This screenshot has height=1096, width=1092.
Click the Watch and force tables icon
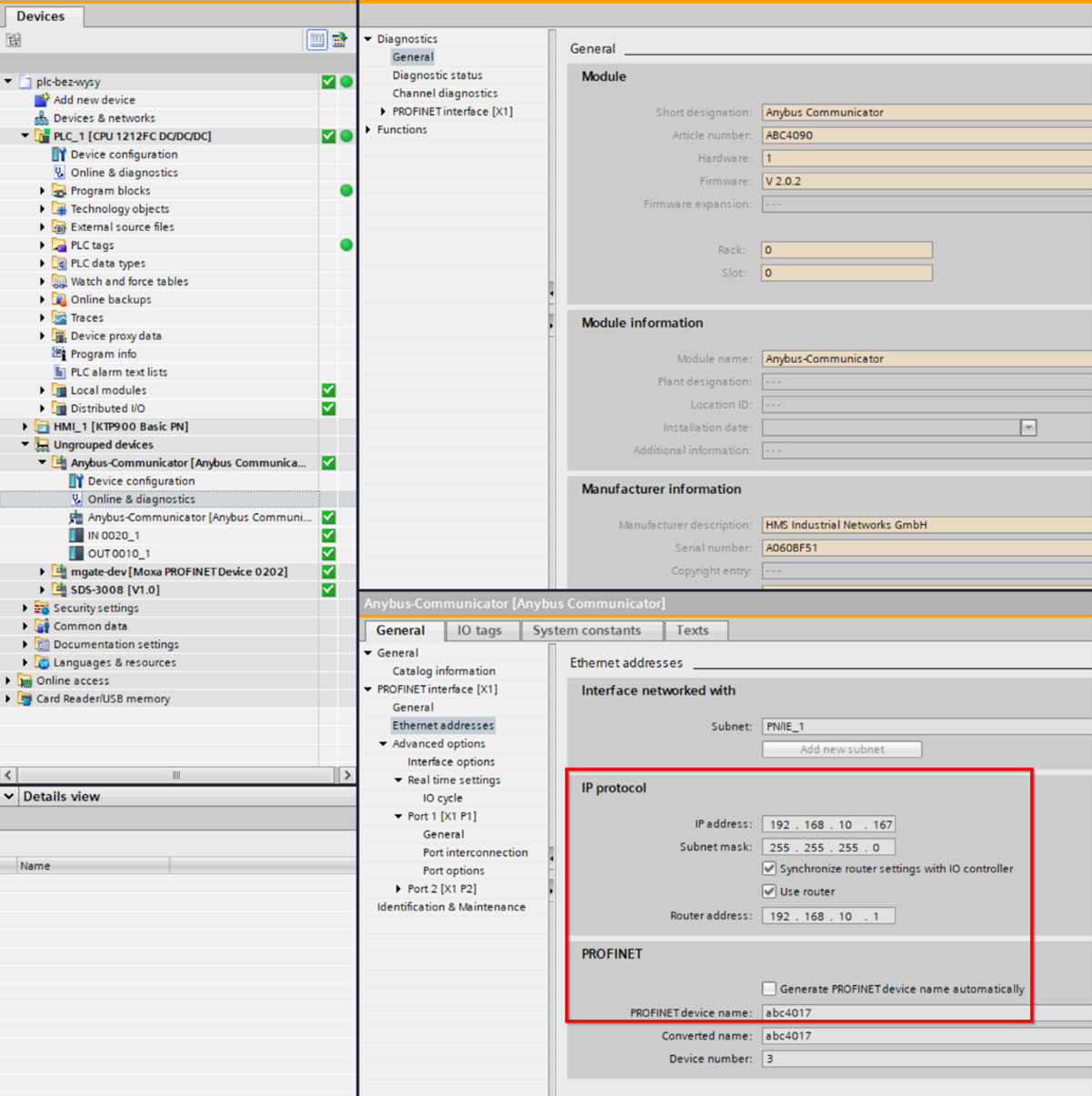tap(59, 282)
